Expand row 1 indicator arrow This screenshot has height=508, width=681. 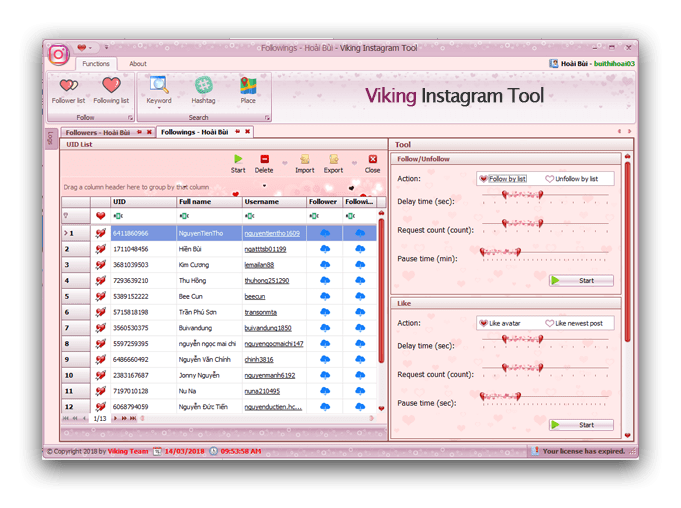pos(66,233)
